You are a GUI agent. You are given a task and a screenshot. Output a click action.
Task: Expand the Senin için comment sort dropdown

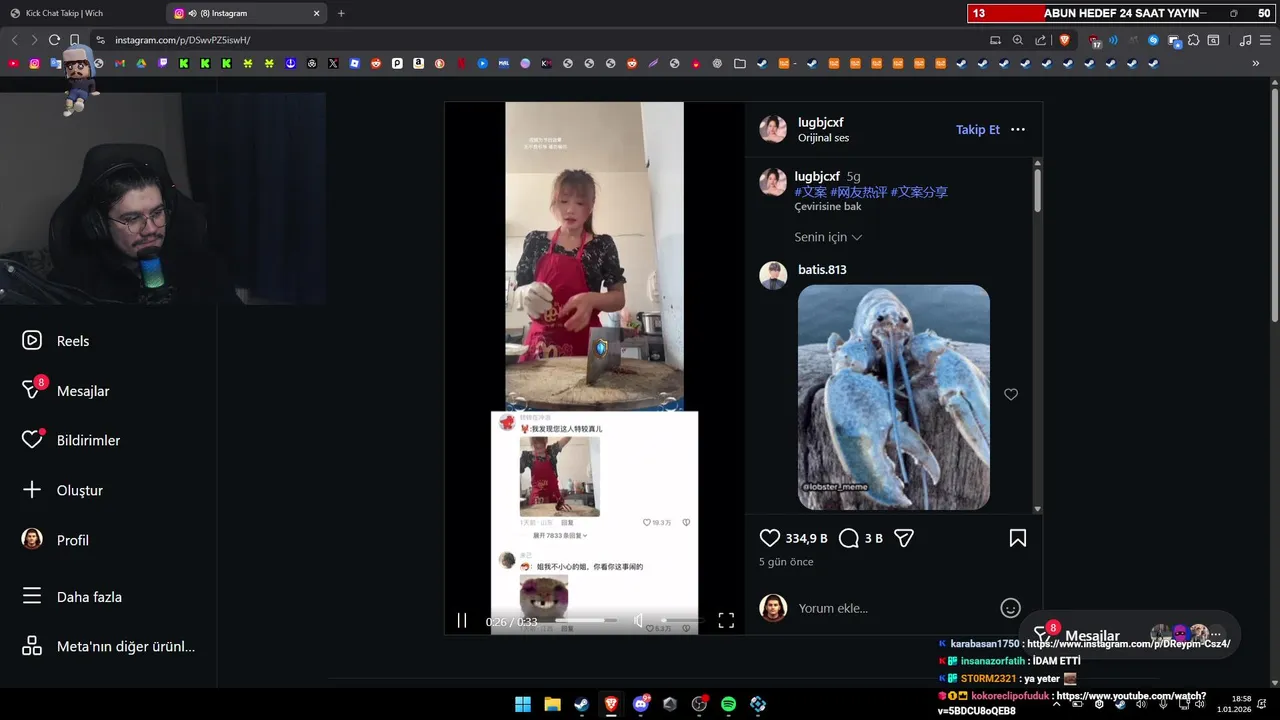click(x=828, y=237)
